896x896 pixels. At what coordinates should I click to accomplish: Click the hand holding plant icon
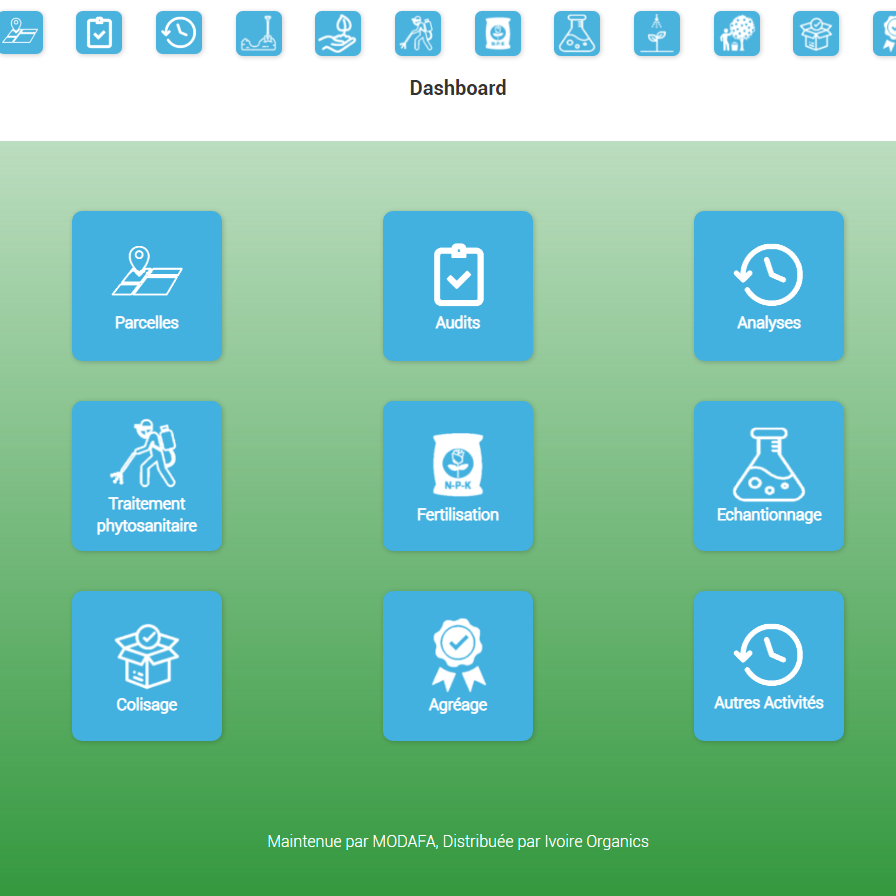click(x=338, y=33)
